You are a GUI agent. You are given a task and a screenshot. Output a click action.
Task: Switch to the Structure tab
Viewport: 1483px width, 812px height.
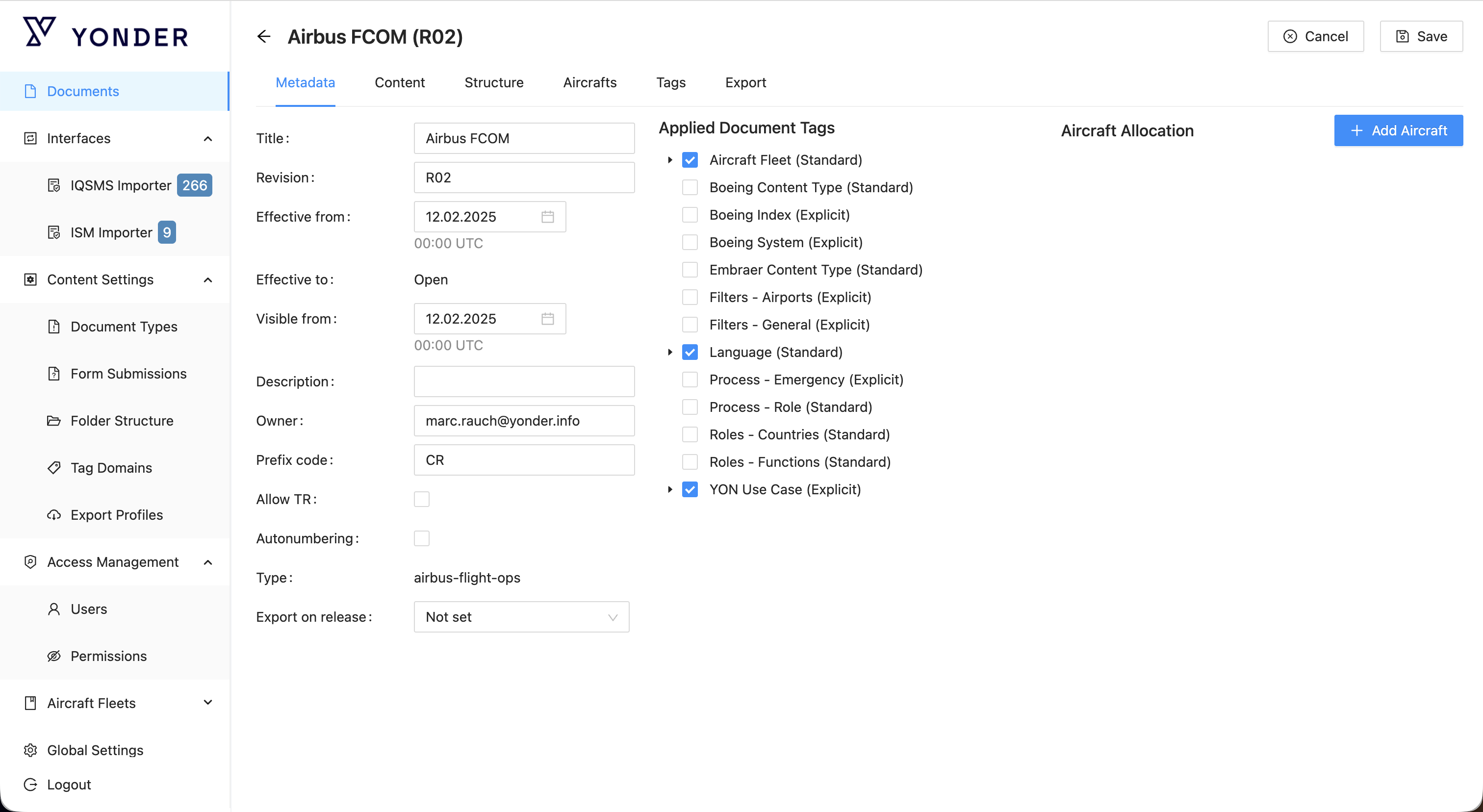click(x=493, y=83)
